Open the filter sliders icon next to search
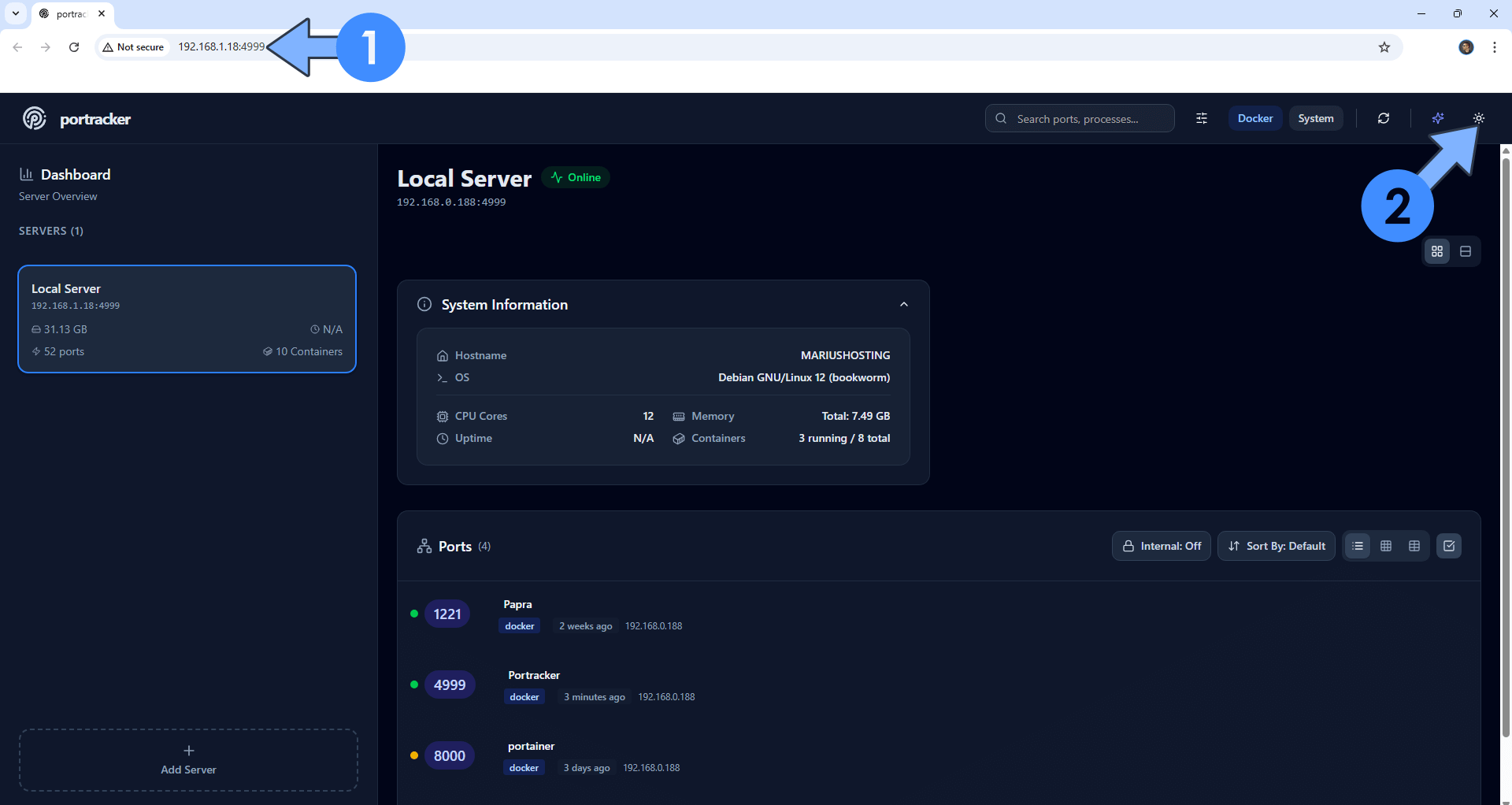The height and width of the screenshot is (805, 1512). click(1202, 118)
